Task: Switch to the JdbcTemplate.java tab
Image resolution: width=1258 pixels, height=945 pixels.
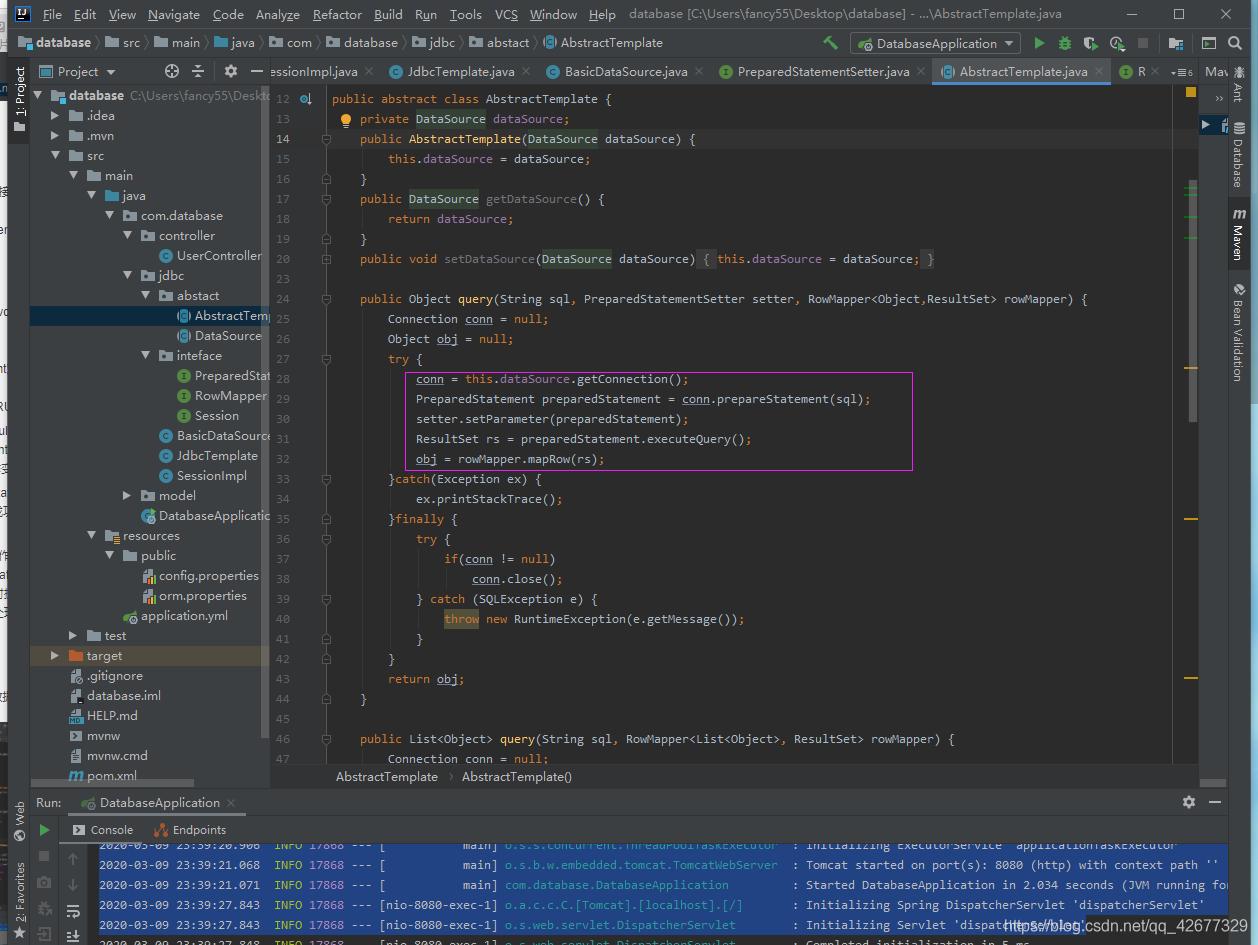Action: tap(460, 71)
